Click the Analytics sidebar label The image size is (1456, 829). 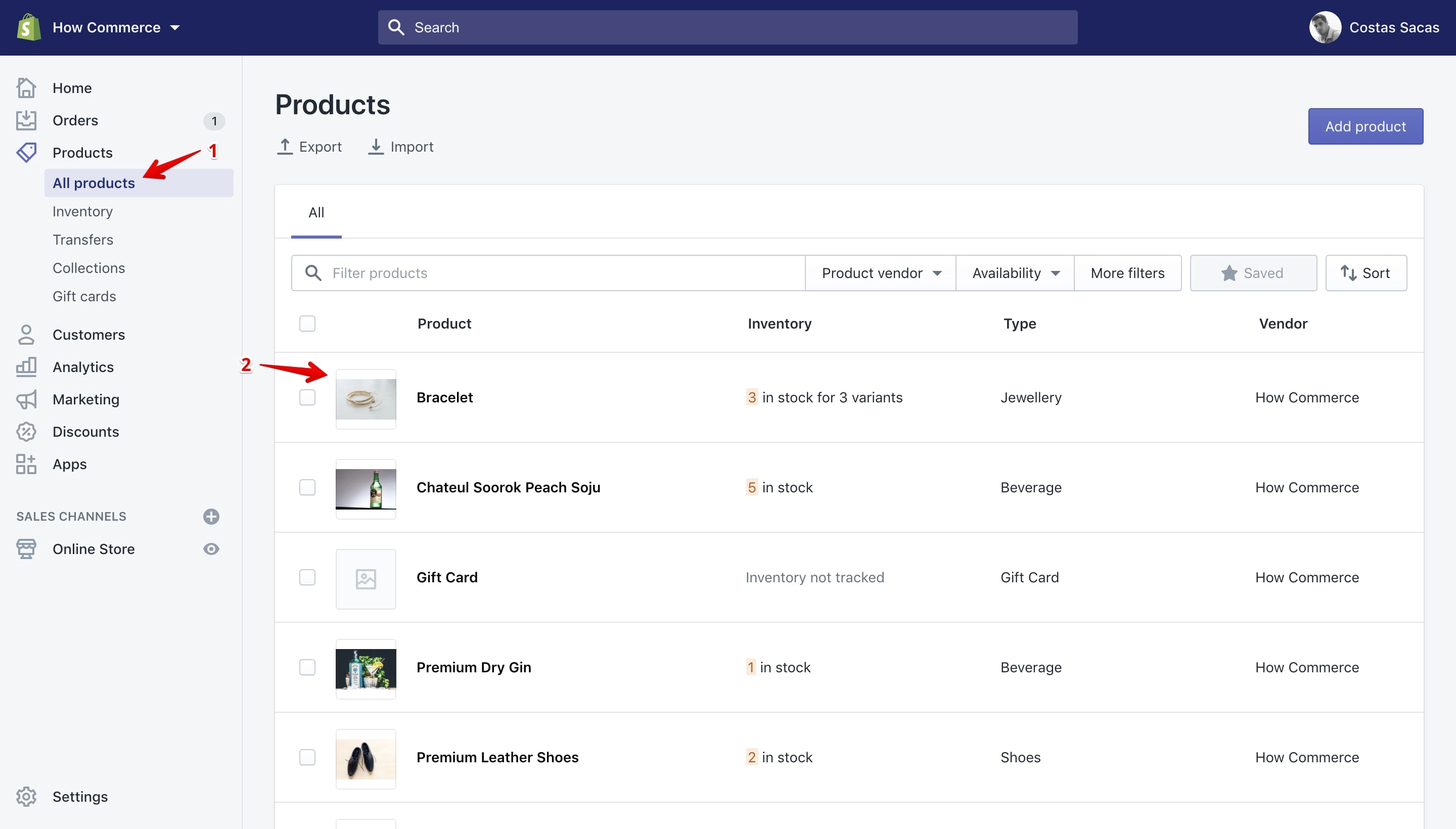point(83,367)
